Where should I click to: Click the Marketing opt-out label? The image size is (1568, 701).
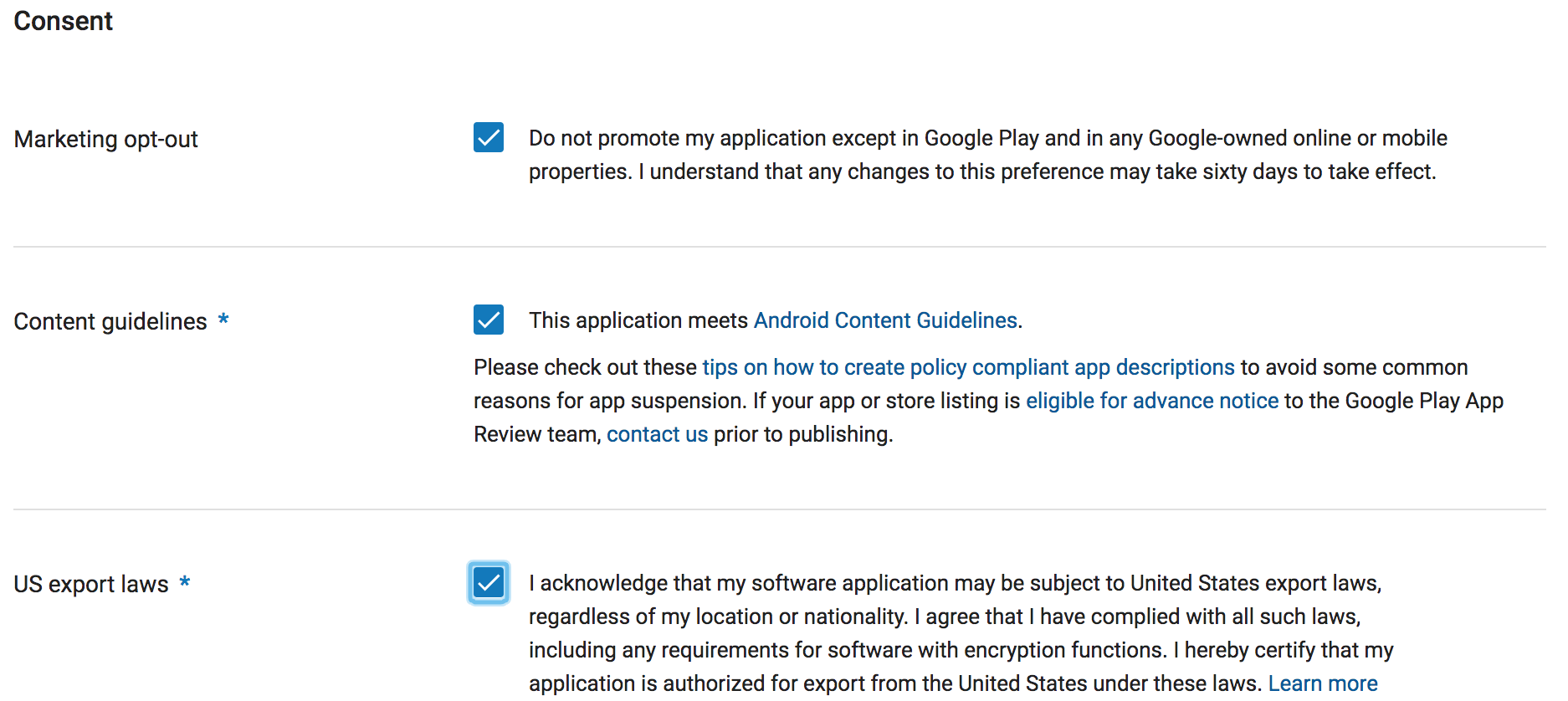106,139
